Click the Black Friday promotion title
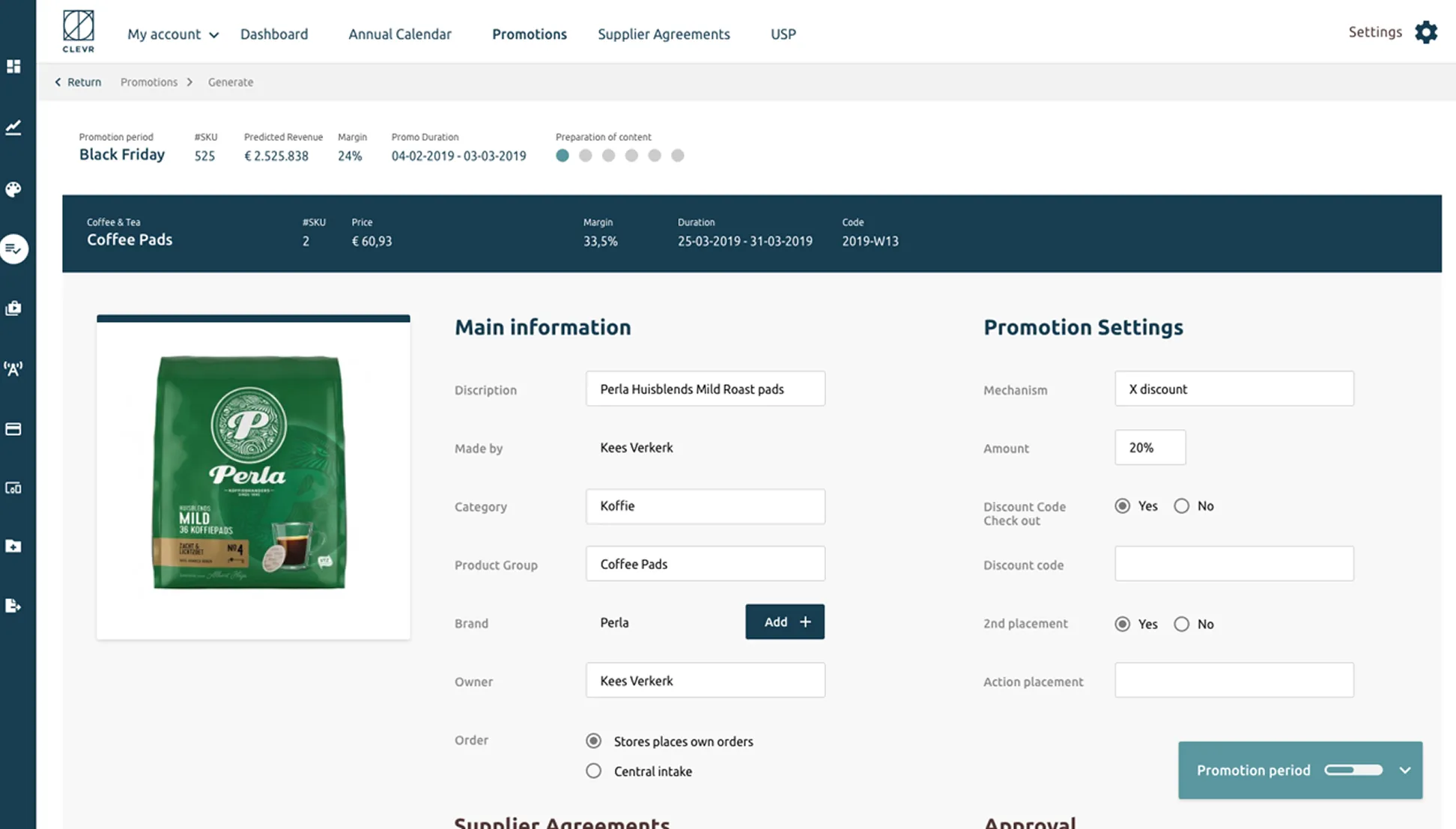 (122, 154)
